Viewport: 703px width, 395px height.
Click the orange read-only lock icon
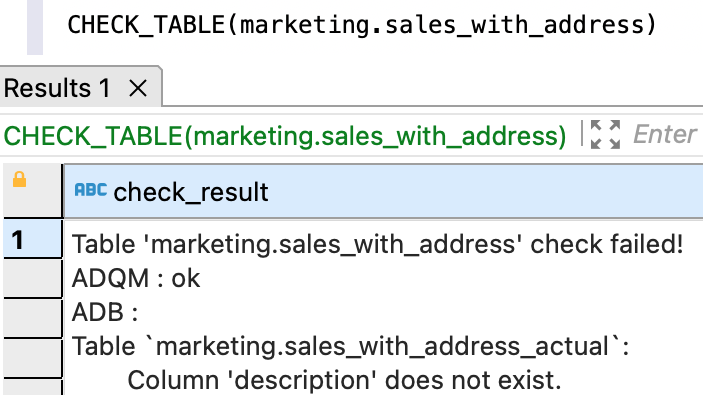pos(19,179)
